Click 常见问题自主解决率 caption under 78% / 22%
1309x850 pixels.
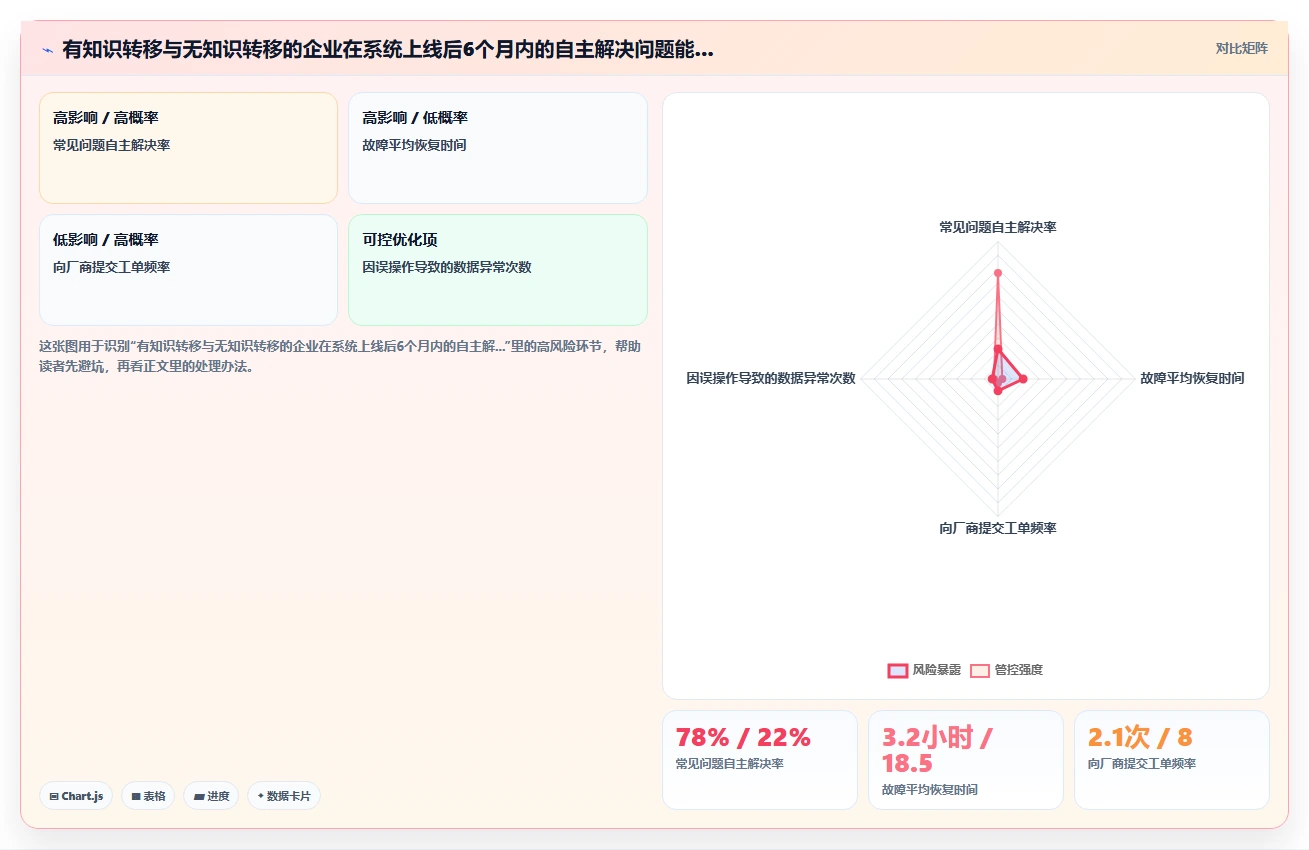[729, 764]
